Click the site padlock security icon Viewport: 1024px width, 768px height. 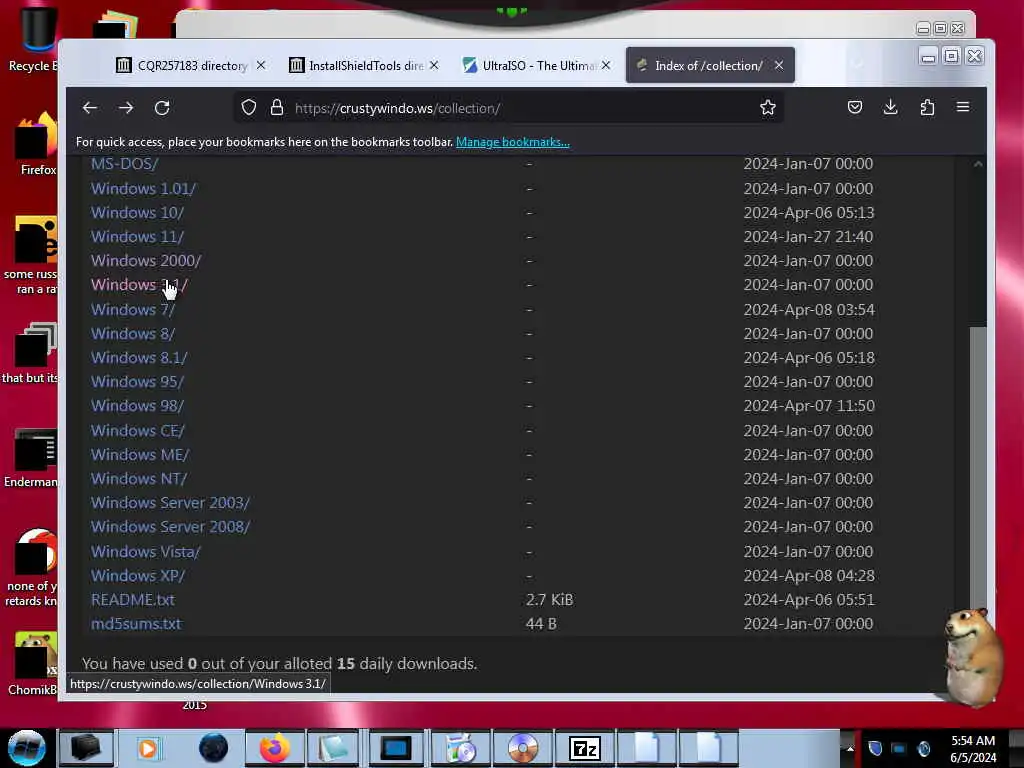(277, 108)
